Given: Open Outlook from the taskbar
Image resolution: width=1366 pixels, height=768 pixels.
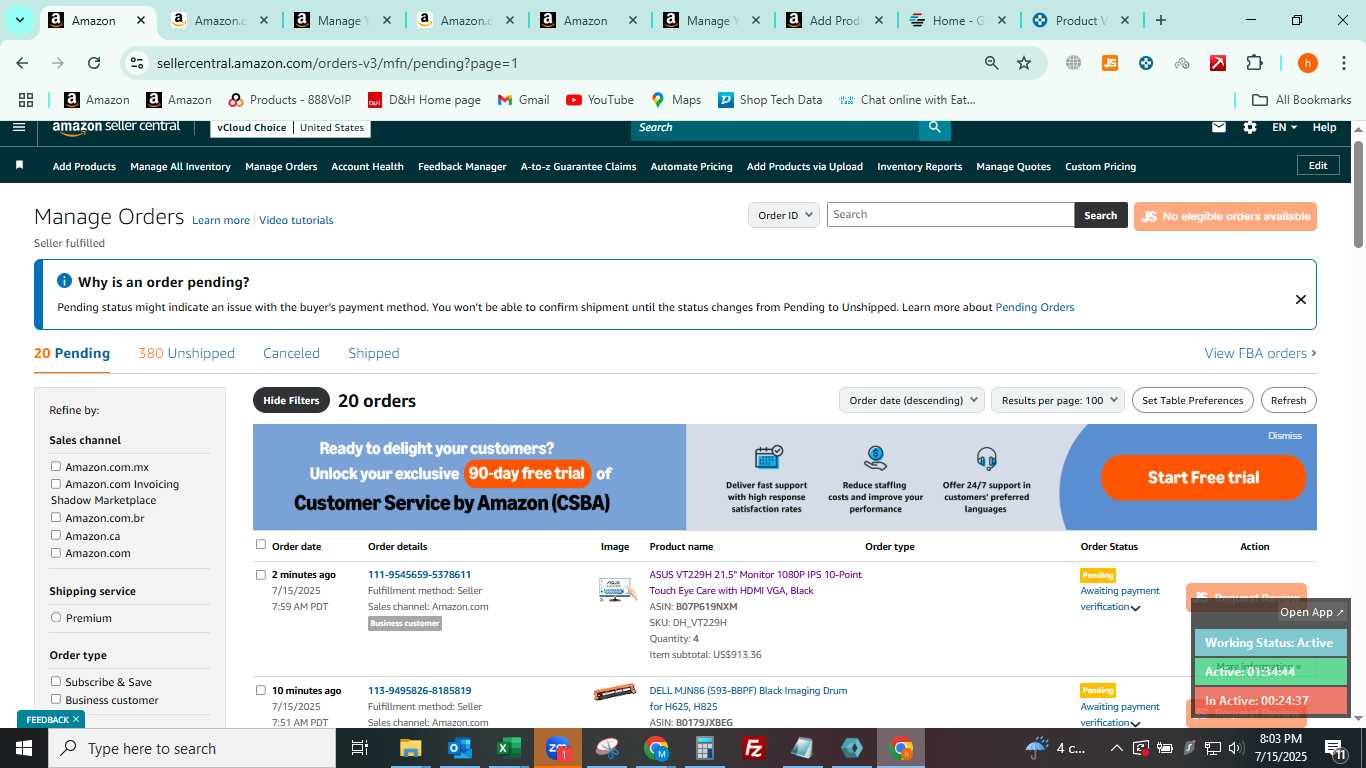Looking at the screenshot, I should 460,748.
